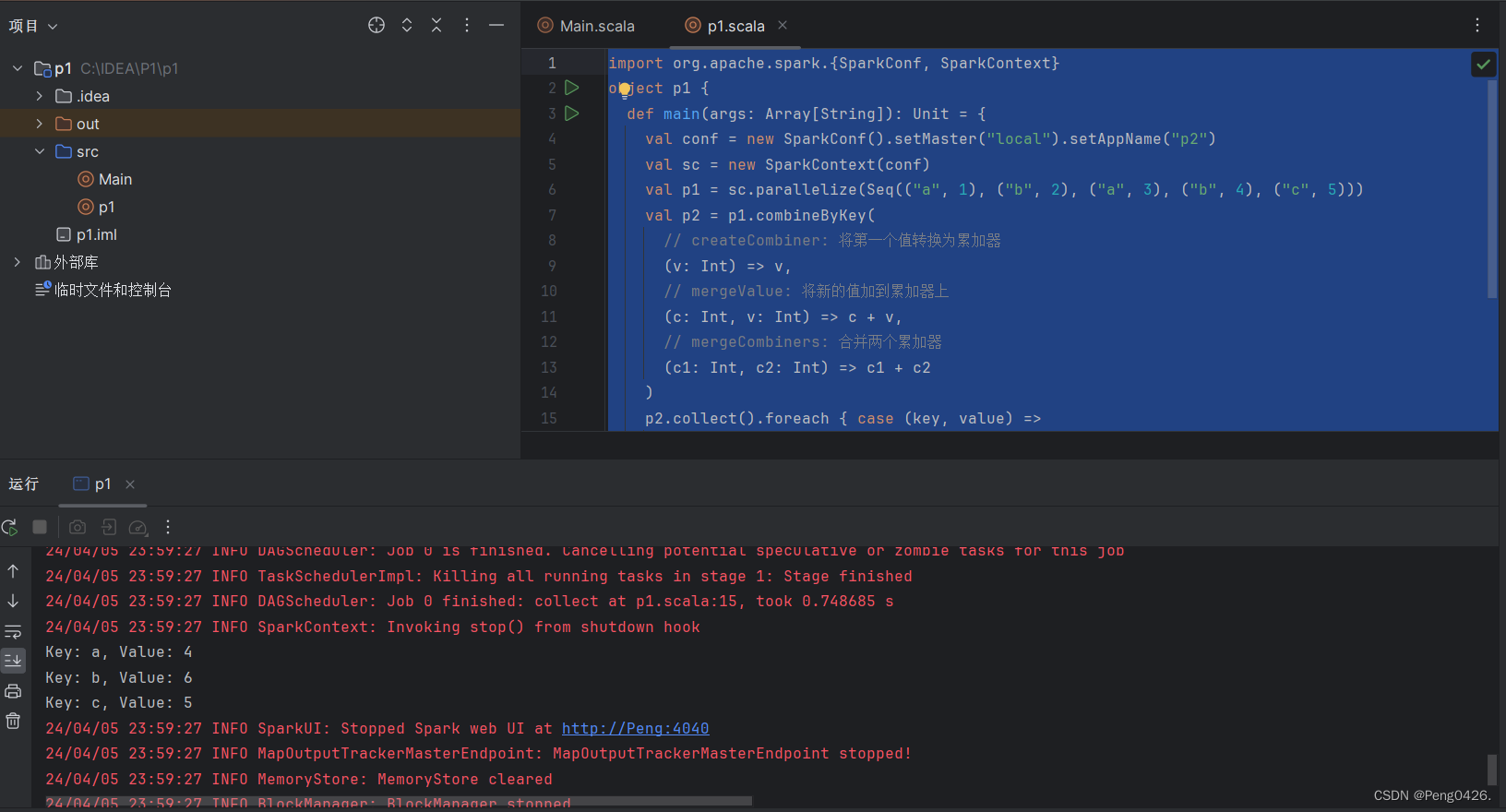The height and width of the screenshot is (812, 1506).
Task: Collapse all project tree nodes
Action: click(x=436, y=26)
